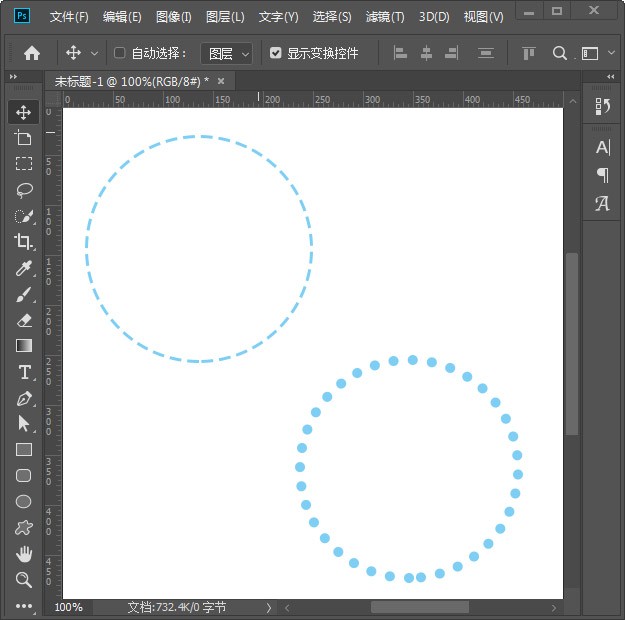Open the 图像(I) menu

coord(173,17)
